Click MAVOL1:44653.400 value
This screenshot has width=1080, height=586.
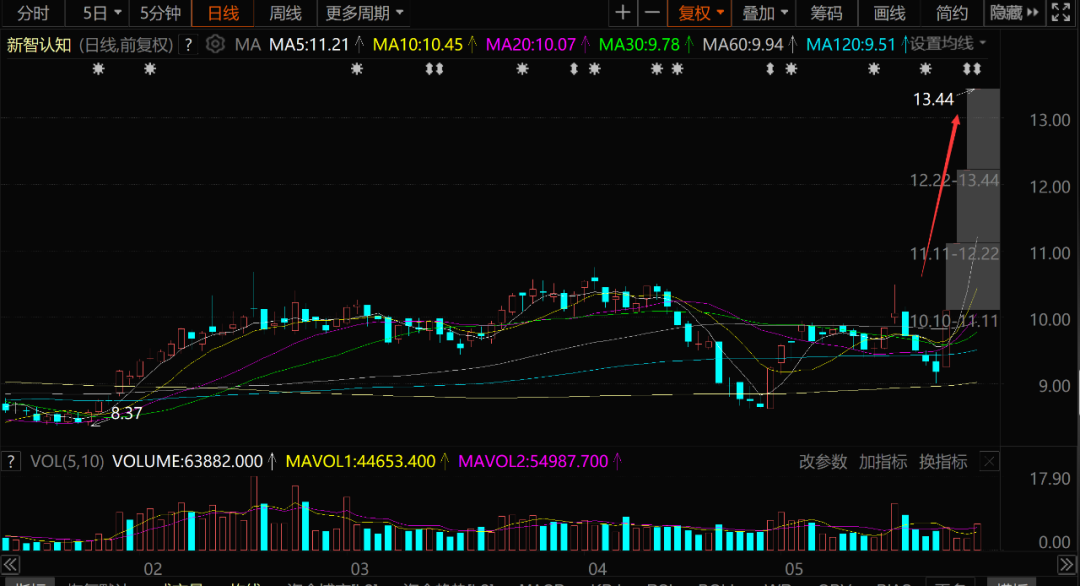point(360,461)
